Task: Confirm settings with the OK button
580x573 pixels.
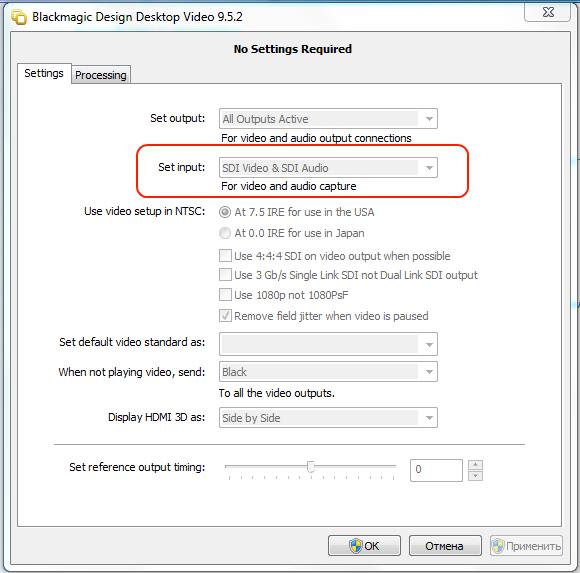Action: click(364, 546)
